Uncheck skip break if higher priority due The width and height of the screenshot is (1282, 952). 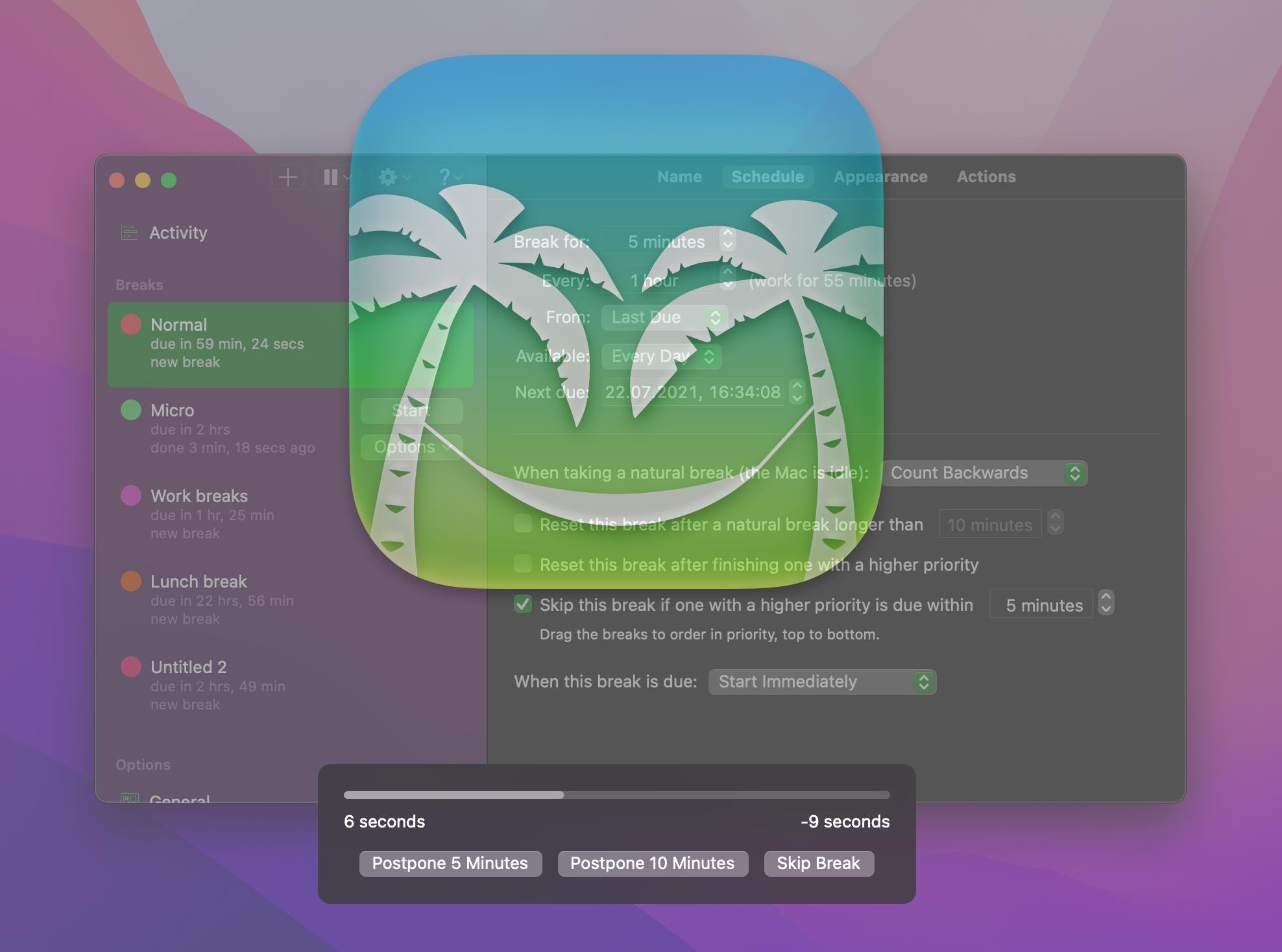tap(522, 604)
